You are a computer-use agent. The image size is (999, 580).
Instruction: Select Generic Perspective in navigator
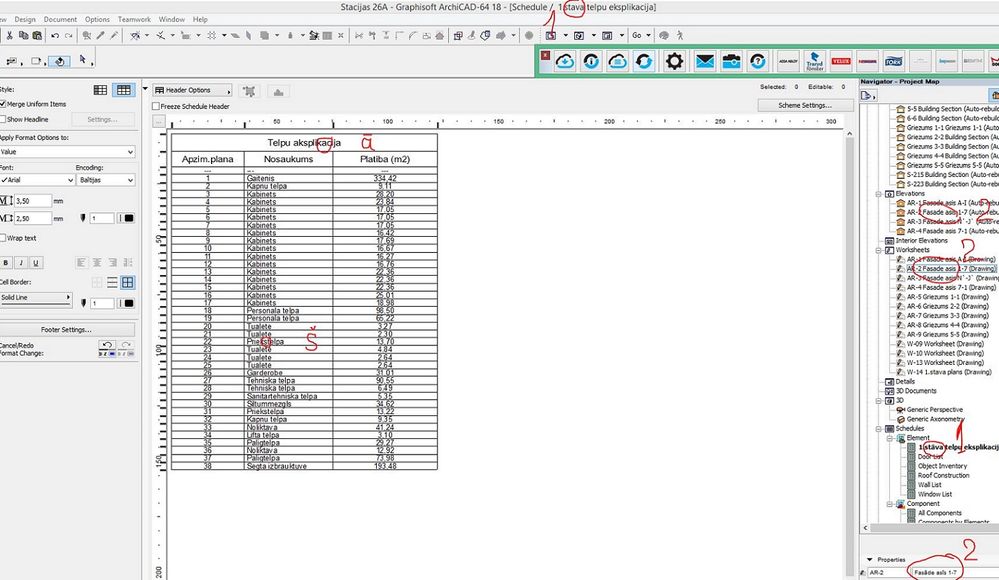pyautogui.click(x=934, y=410)
